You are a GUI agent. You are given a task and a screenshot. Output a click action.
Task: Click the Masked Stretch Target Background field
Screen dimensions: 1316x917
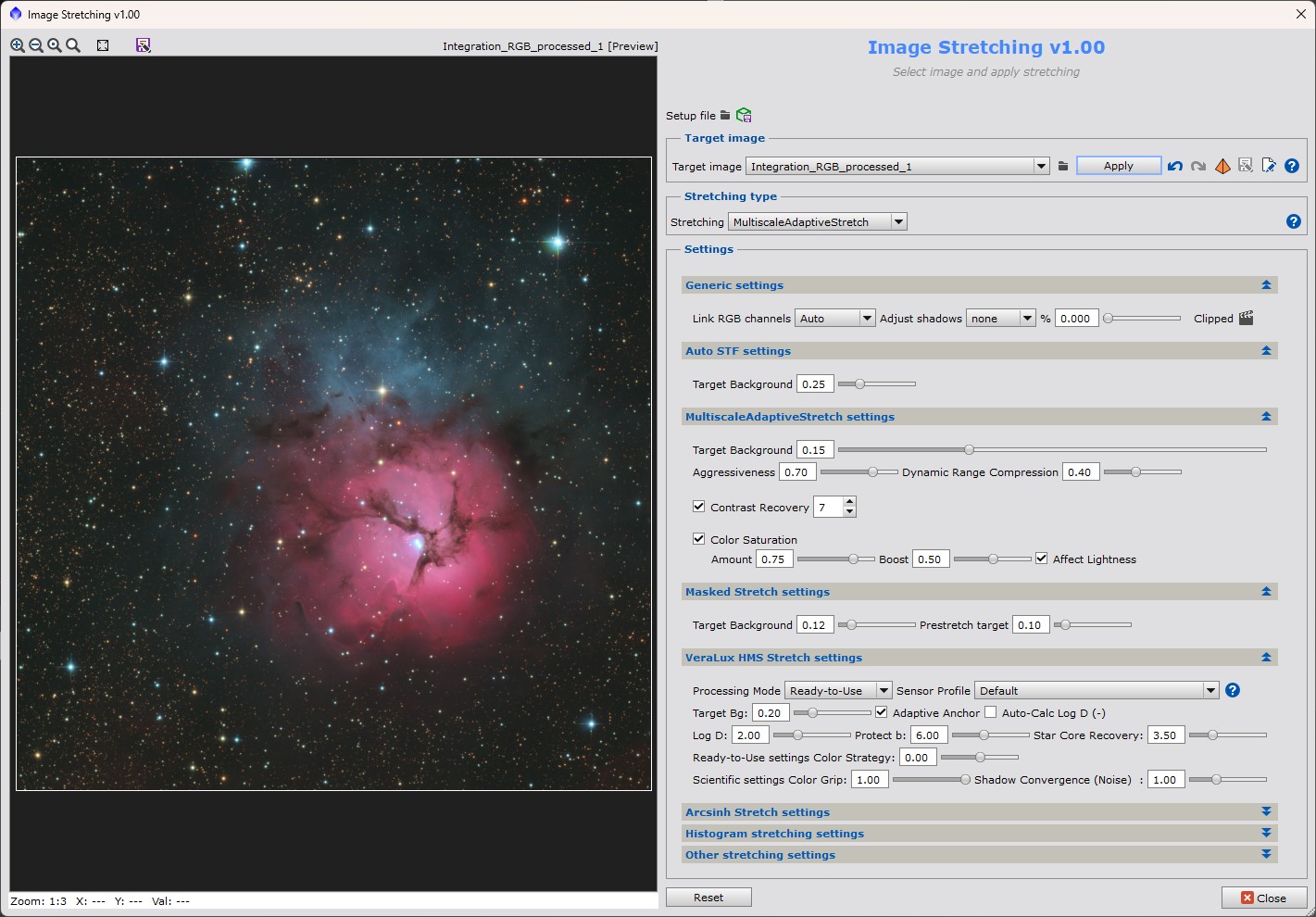[814, 625]
